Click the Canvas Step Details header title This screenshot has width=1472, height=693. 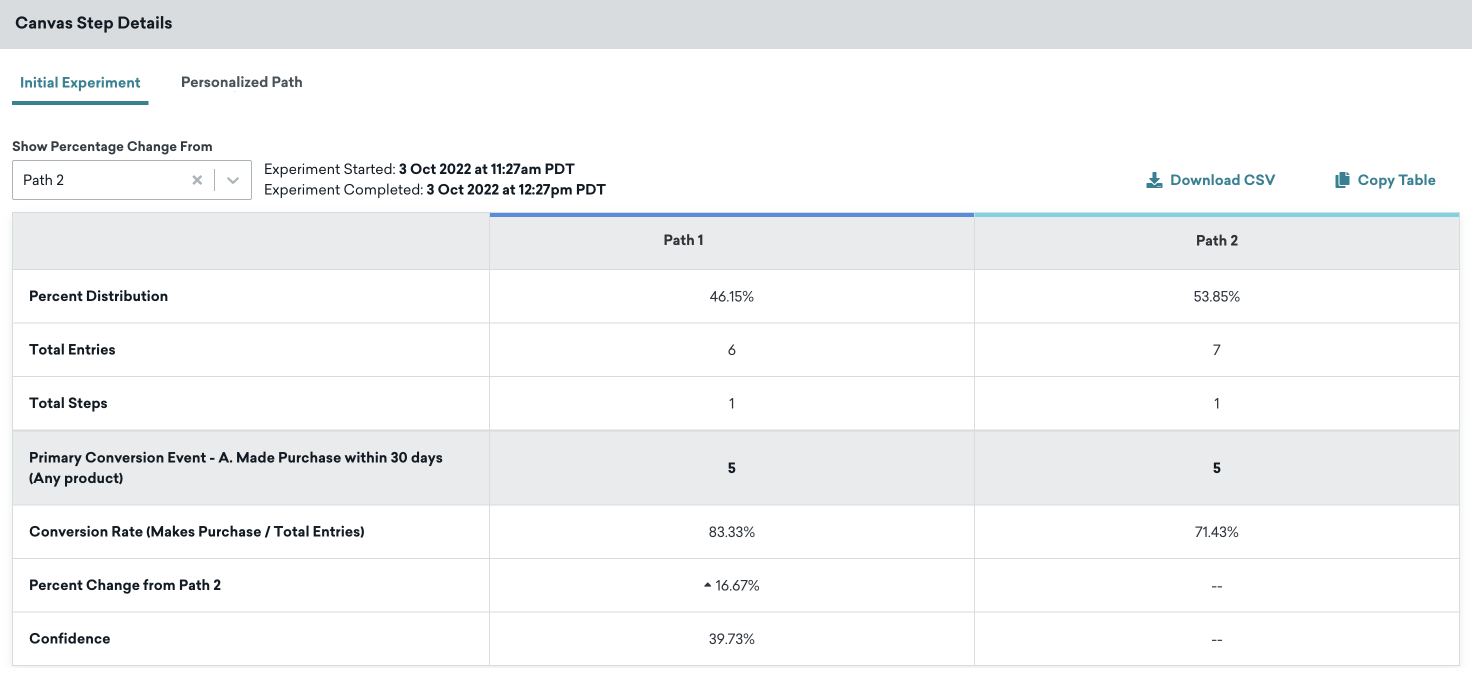coord(94,23)
